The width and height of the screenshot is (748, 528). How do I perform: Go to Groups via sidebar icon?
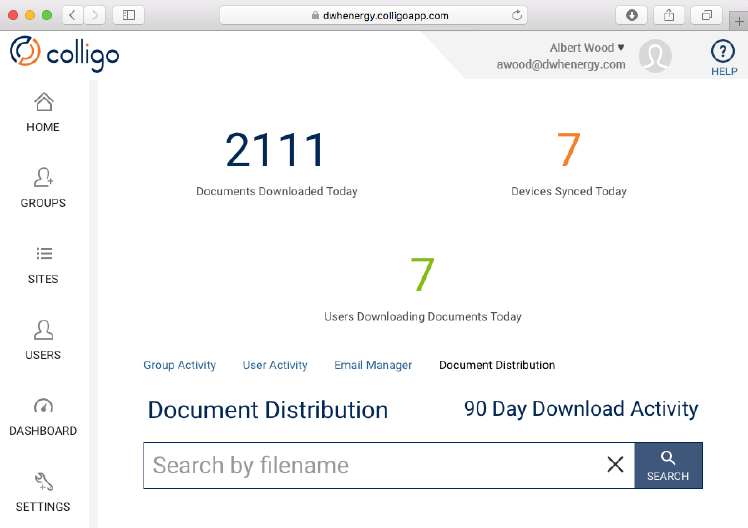43,178
